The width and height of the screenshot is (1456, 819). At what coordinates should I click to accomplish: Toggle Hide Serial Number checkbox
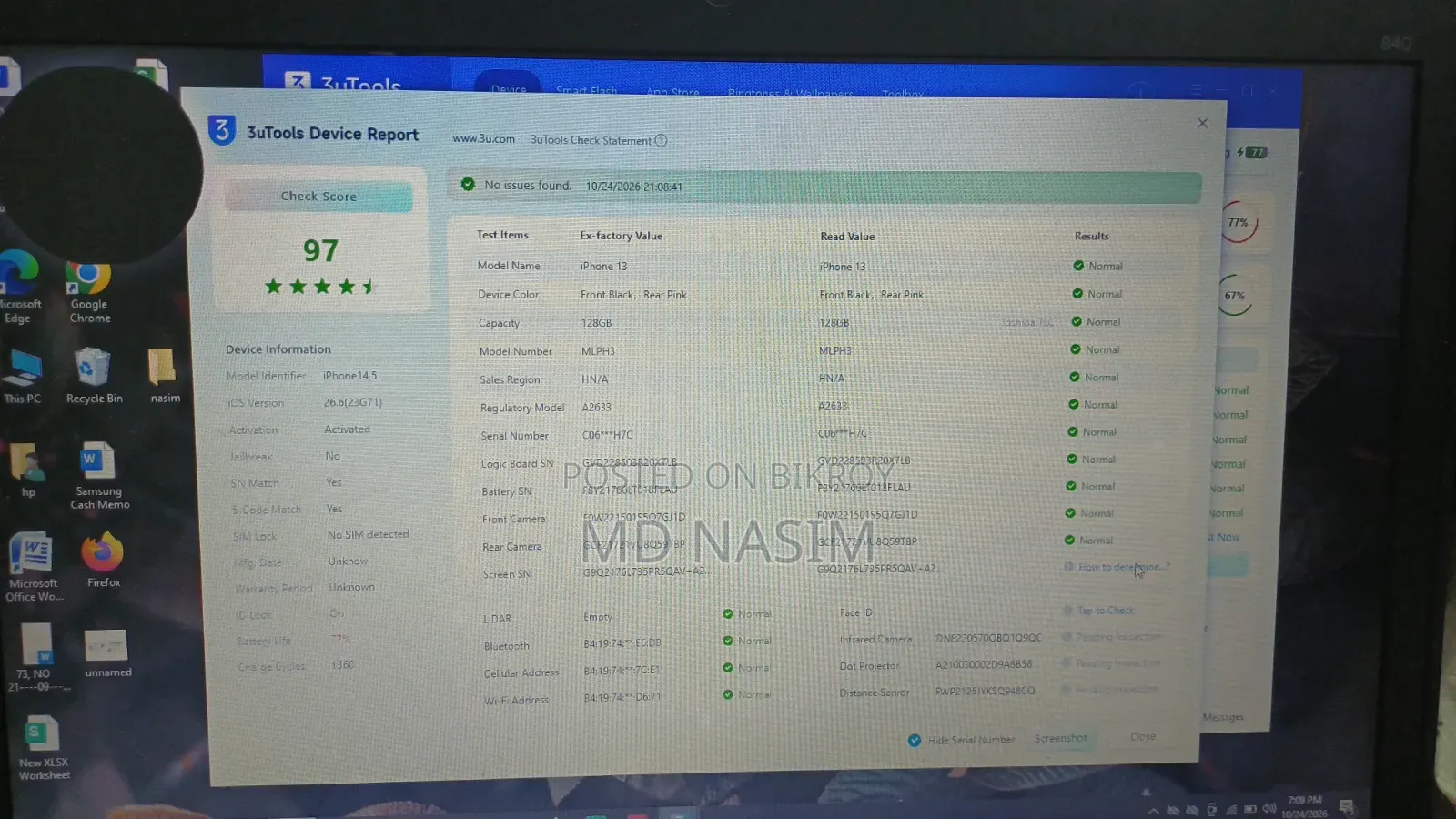click(x=915, y=740)
